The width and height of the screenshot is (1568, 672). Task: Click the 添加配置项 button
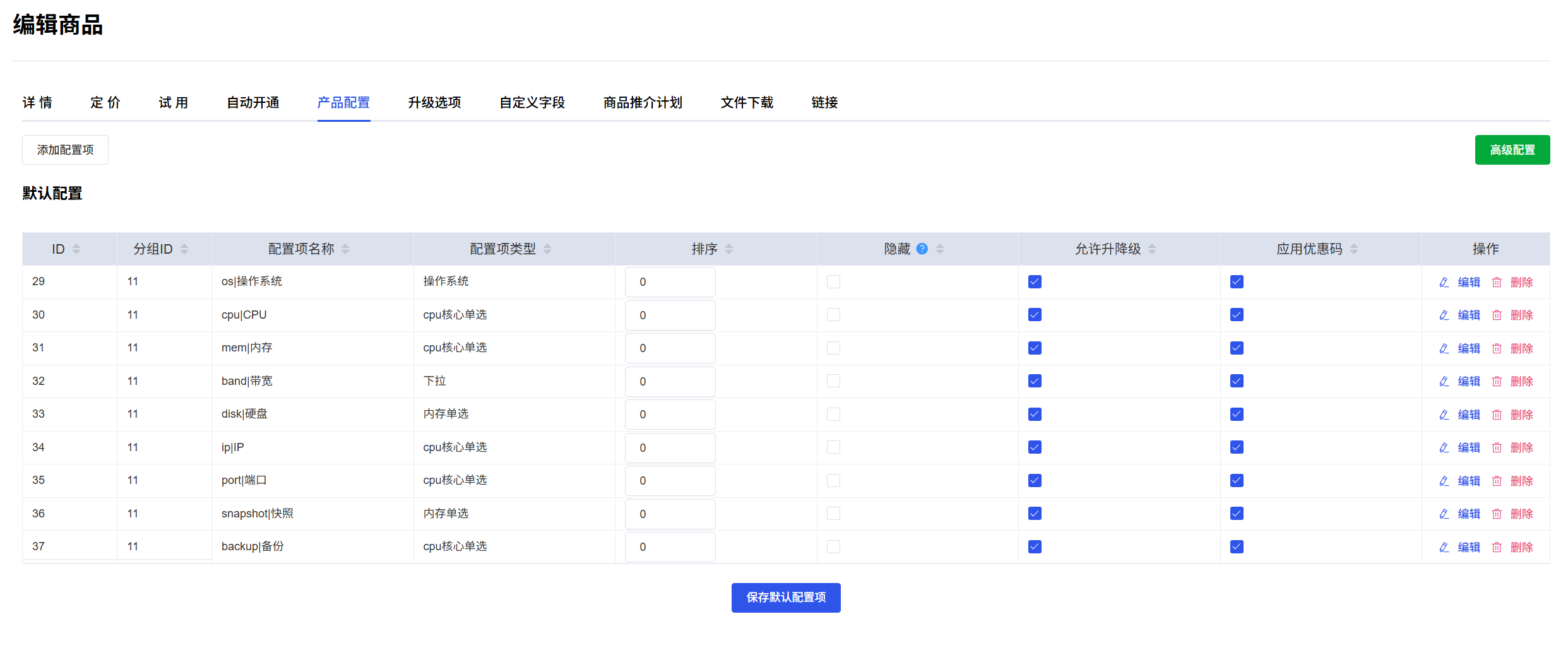click(65, 150)
